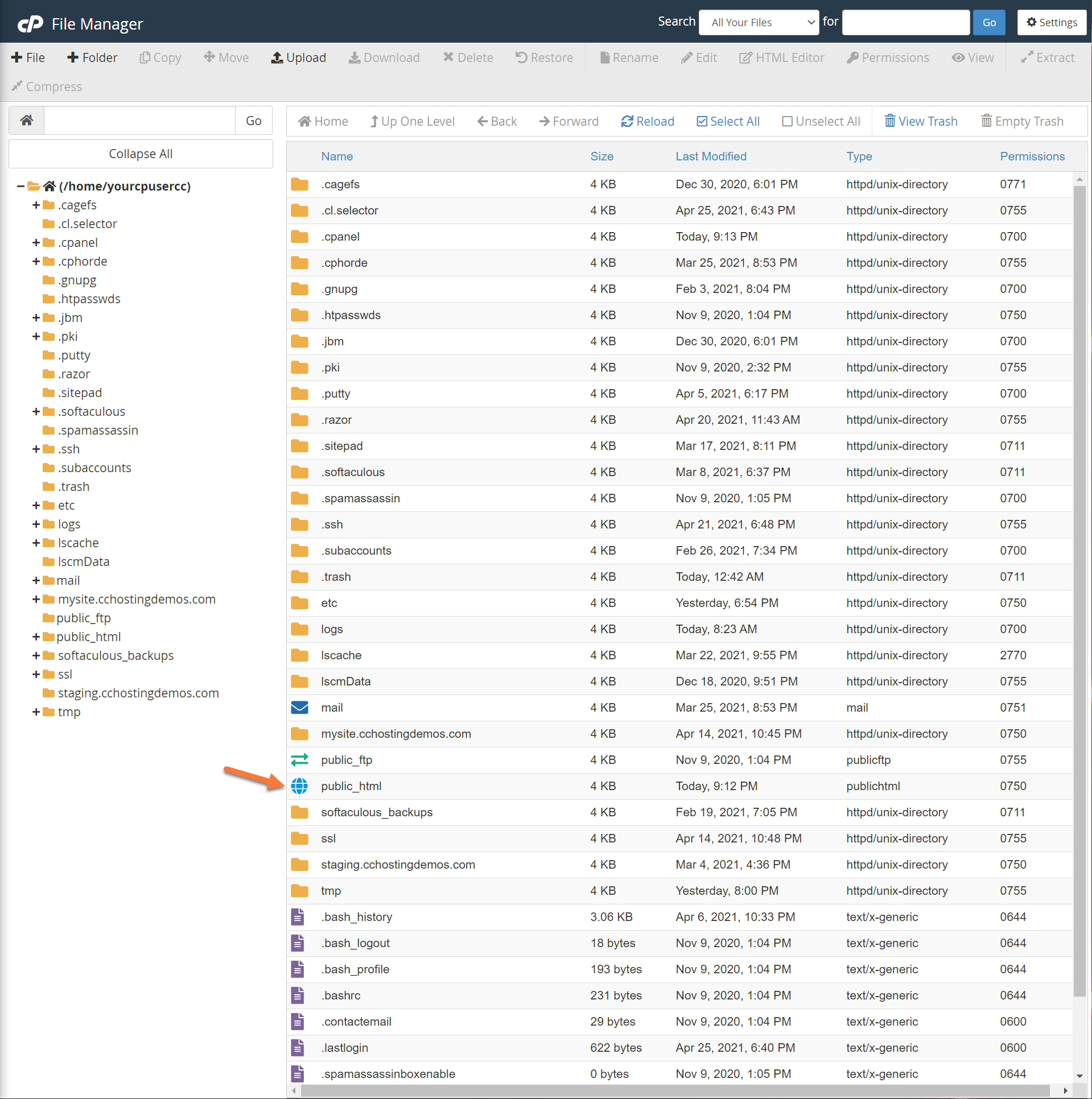Screen dimensions: 1092x1099
Task: Click the mail envelope icon in file list
Action: tap(299, 708)
